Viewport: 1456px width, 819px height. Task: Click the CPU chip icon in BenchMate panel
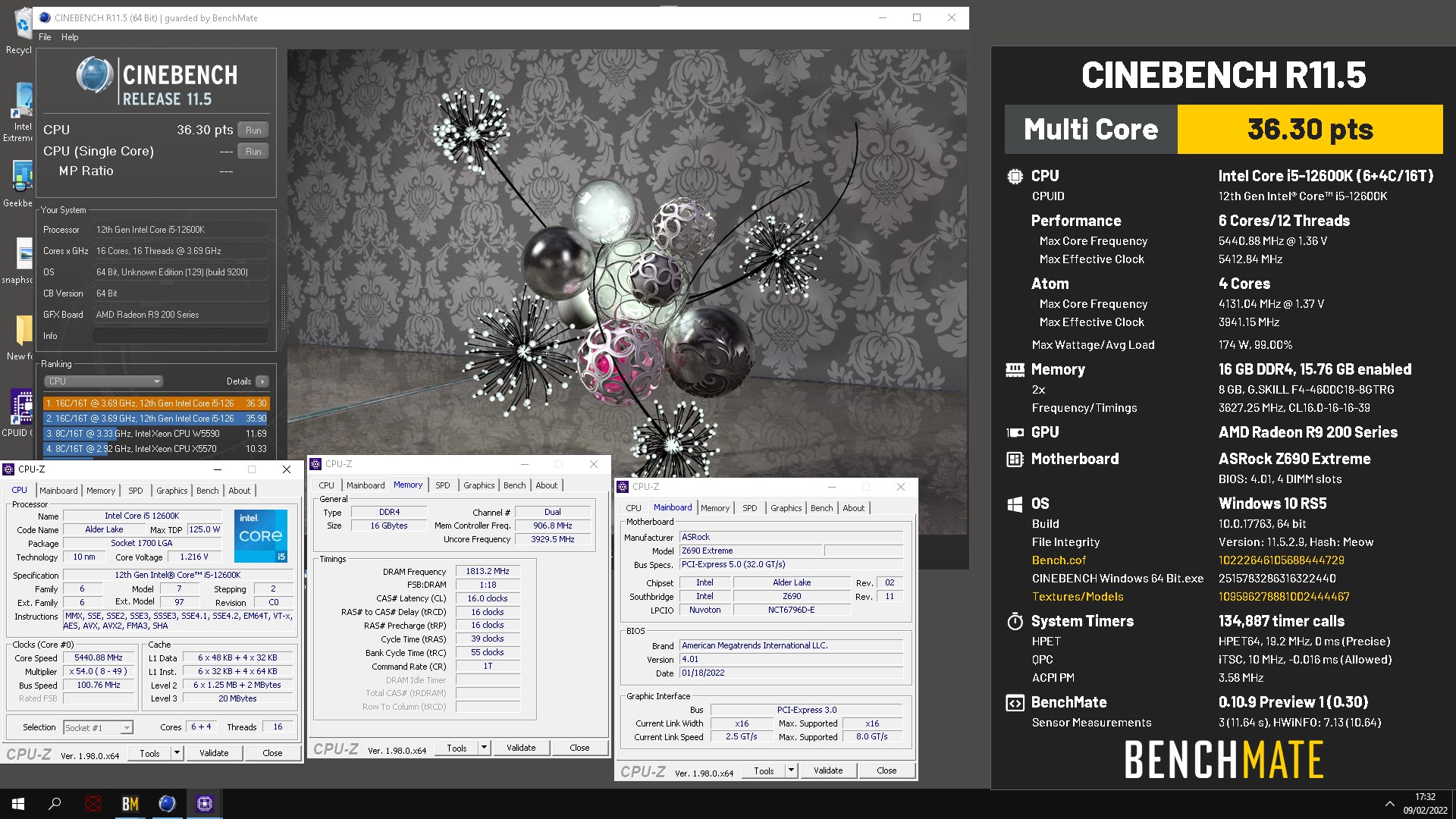1015,176
